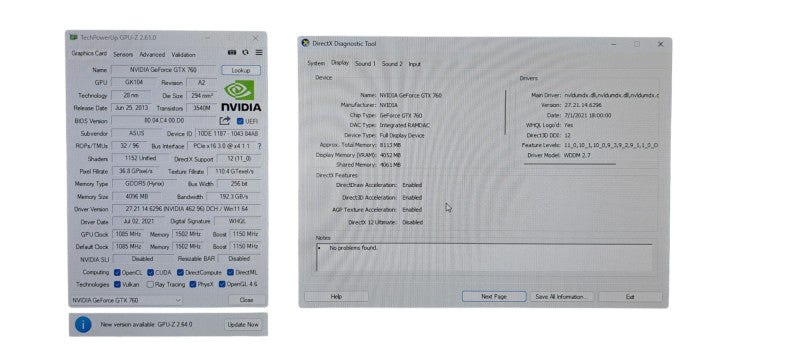Switch to GPU-Z Validation tab

click(183, 54)
